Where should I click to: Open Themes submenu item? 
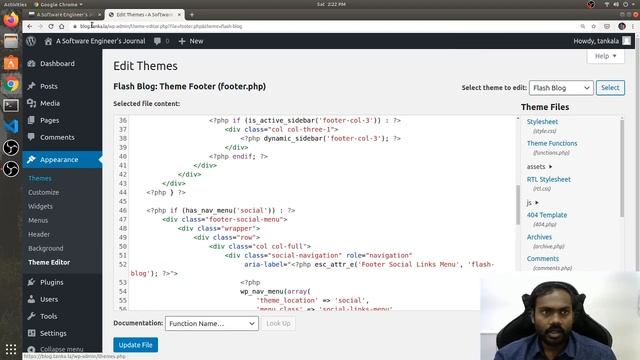coord(40,178)
